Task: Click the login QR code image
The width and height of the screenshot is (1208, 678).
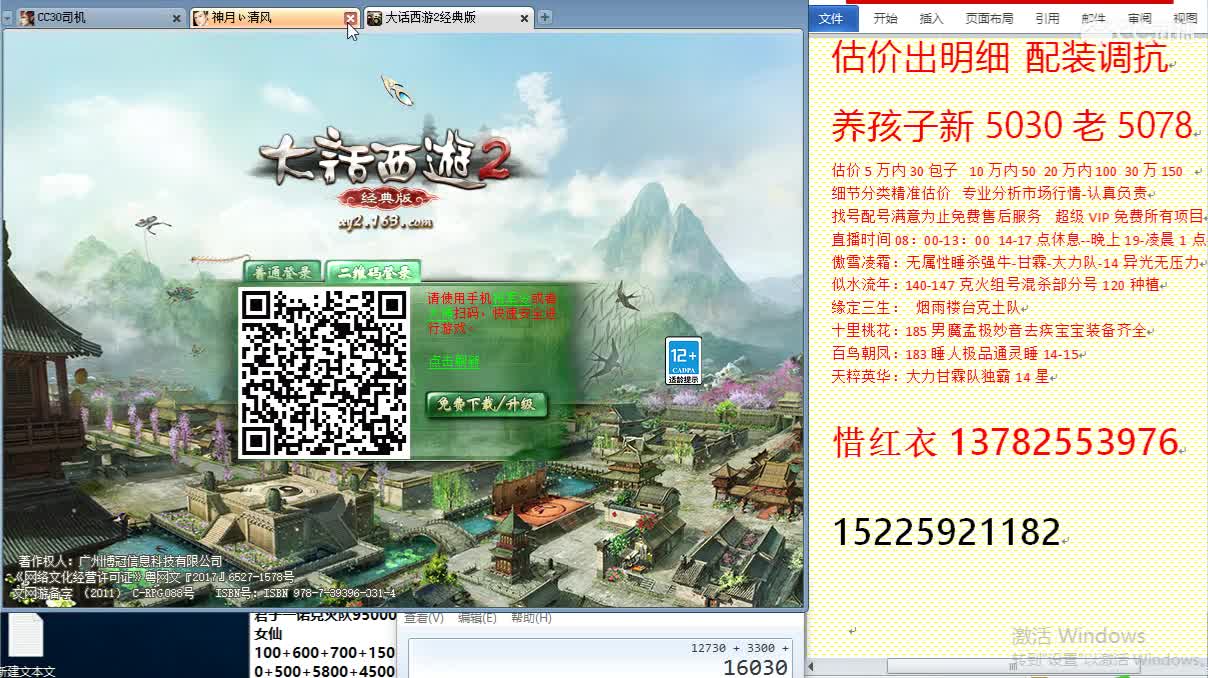Action: 324,373
